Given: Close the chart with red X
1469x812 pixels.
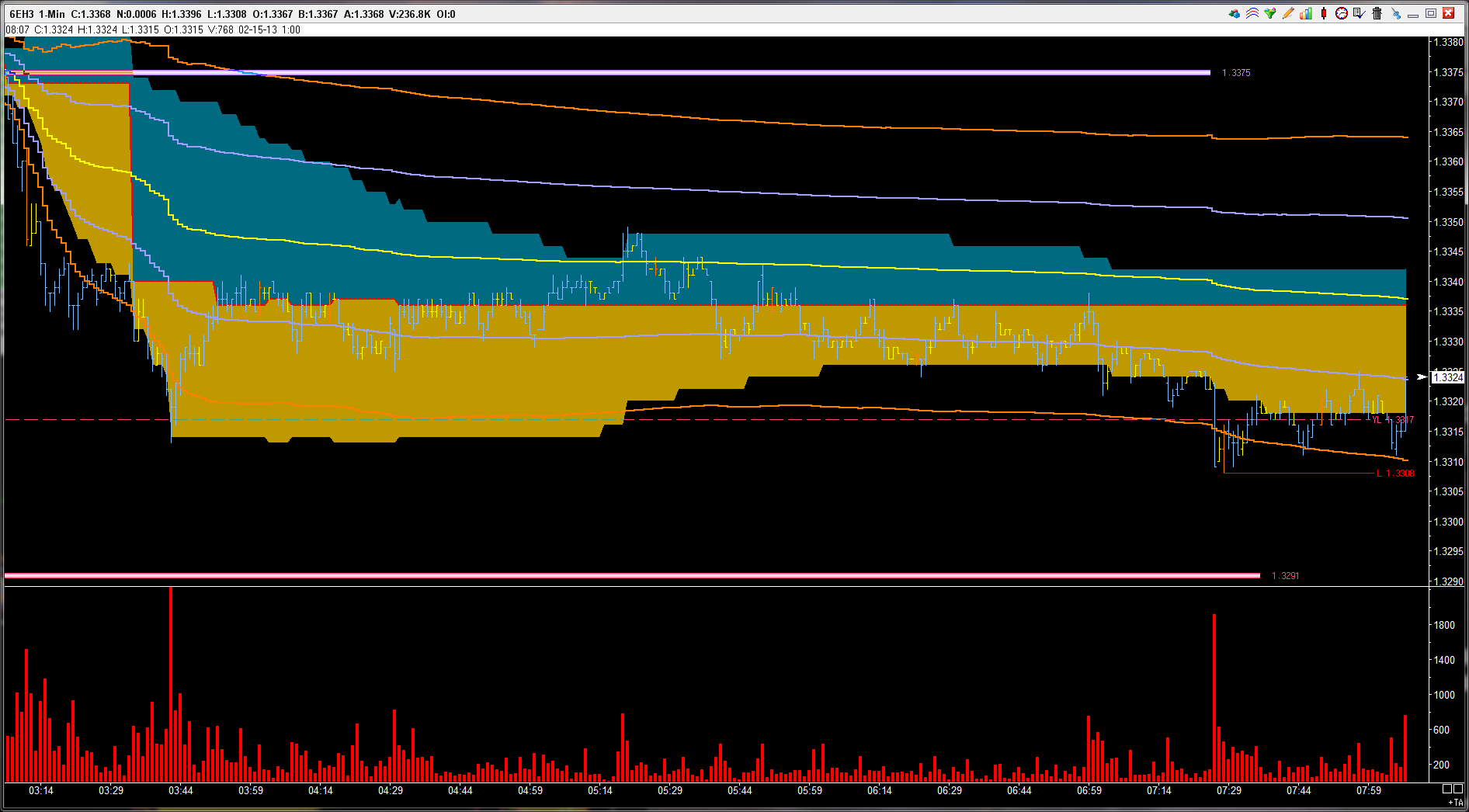Looking at the screenshot, I should pyautogui.click(x=1449, y=14).
